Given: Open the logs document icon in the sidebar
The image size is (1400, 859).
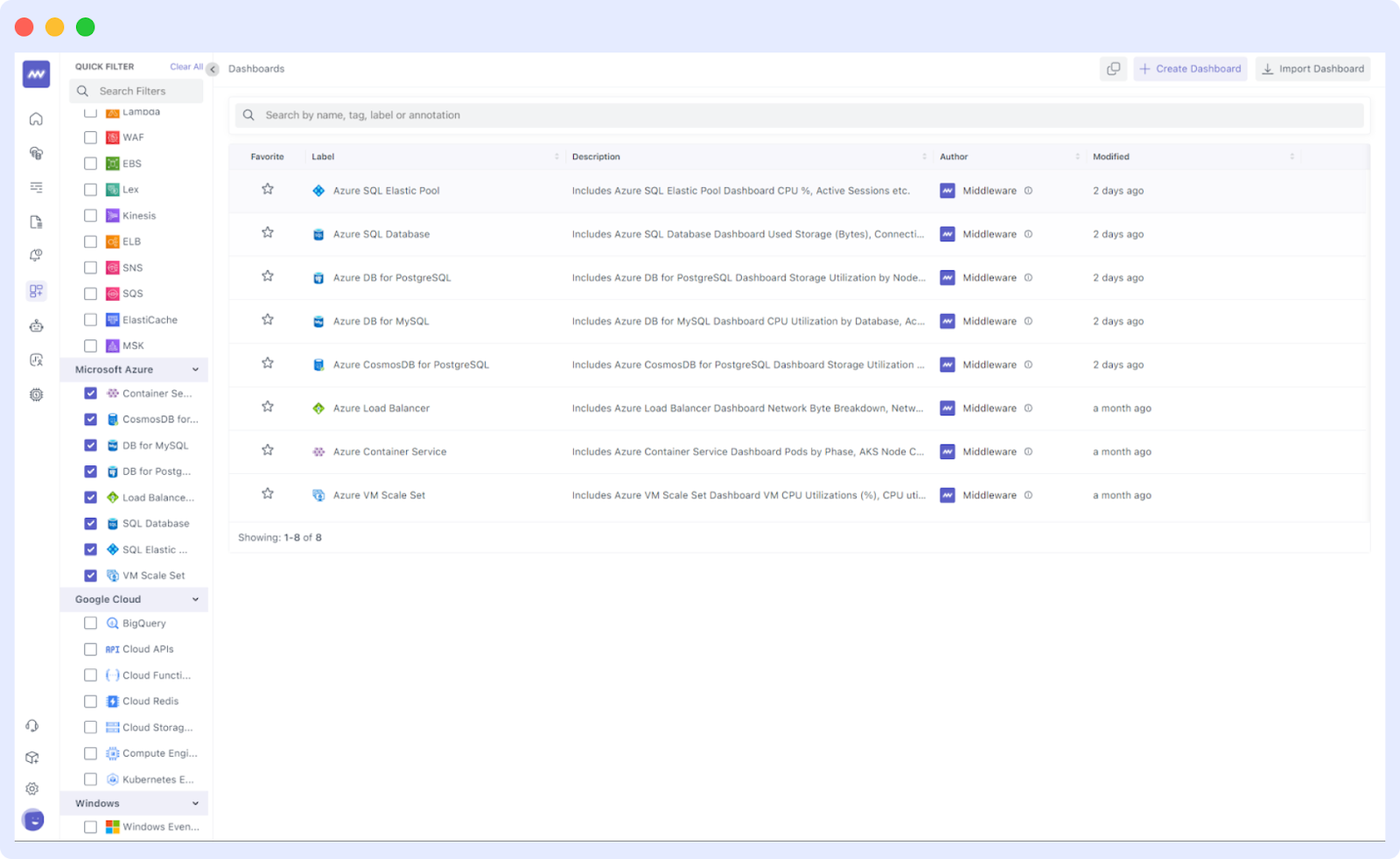Looking at the screenshot, I should point(35,221).
